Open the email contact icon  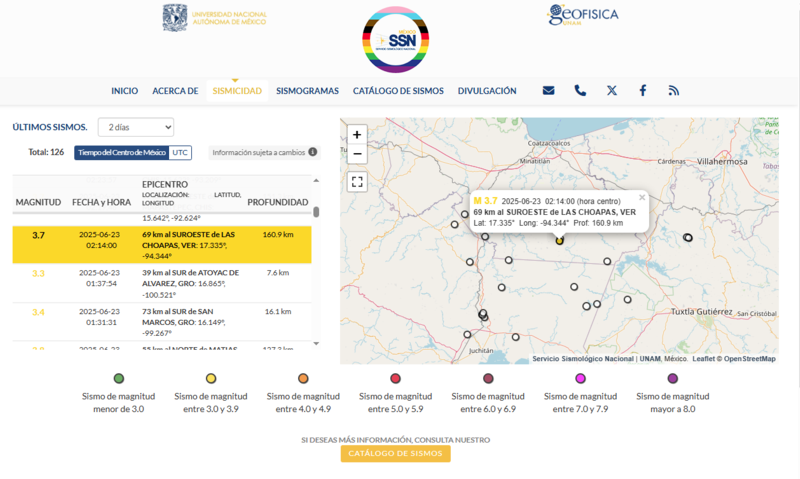548,91
